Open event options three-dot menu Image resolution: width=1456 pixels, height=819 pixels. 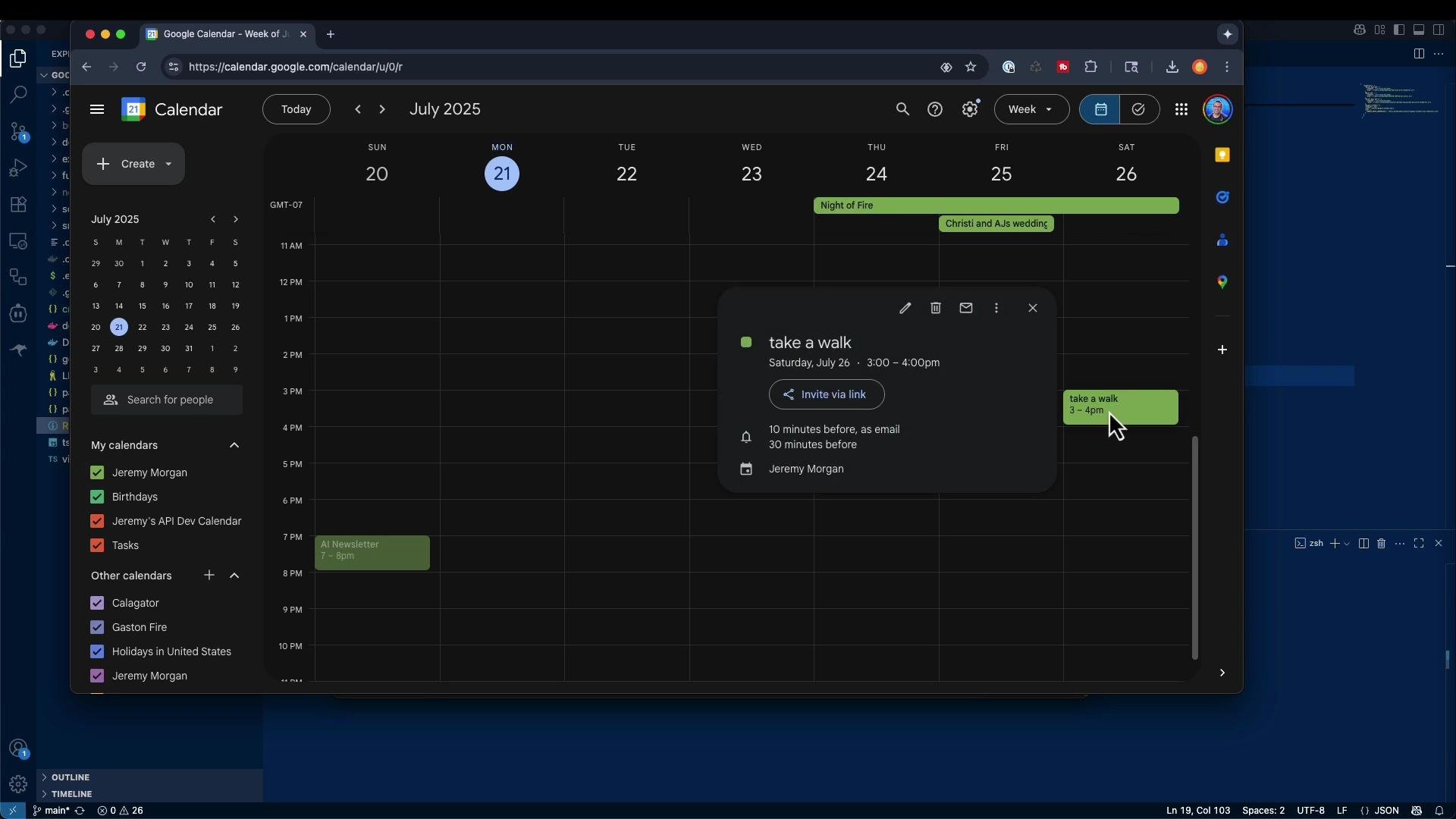pyautogui.click(x=996, y=308)
